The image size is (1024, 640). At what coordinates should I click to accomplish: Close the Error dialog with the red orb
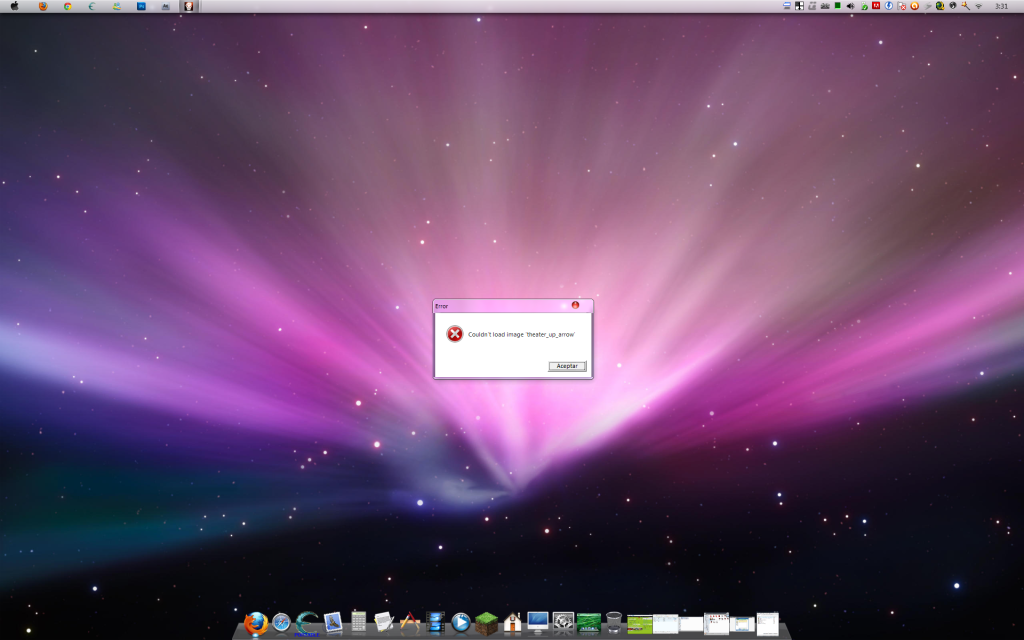(x=575, y=305)
